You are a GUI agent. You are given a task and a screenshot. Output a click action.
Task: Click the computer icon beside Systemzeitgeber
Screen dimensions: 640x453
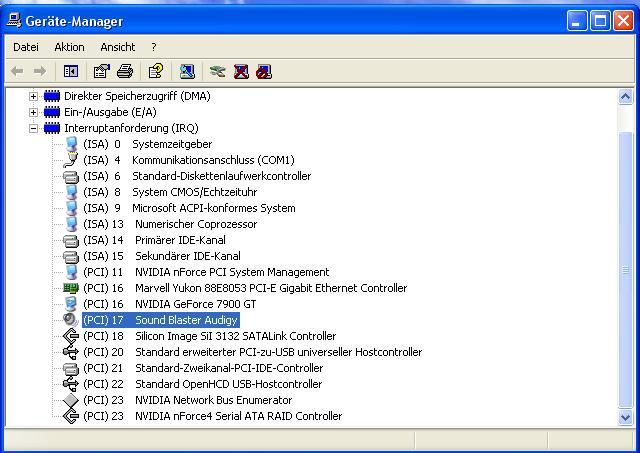tap(71, 144)
